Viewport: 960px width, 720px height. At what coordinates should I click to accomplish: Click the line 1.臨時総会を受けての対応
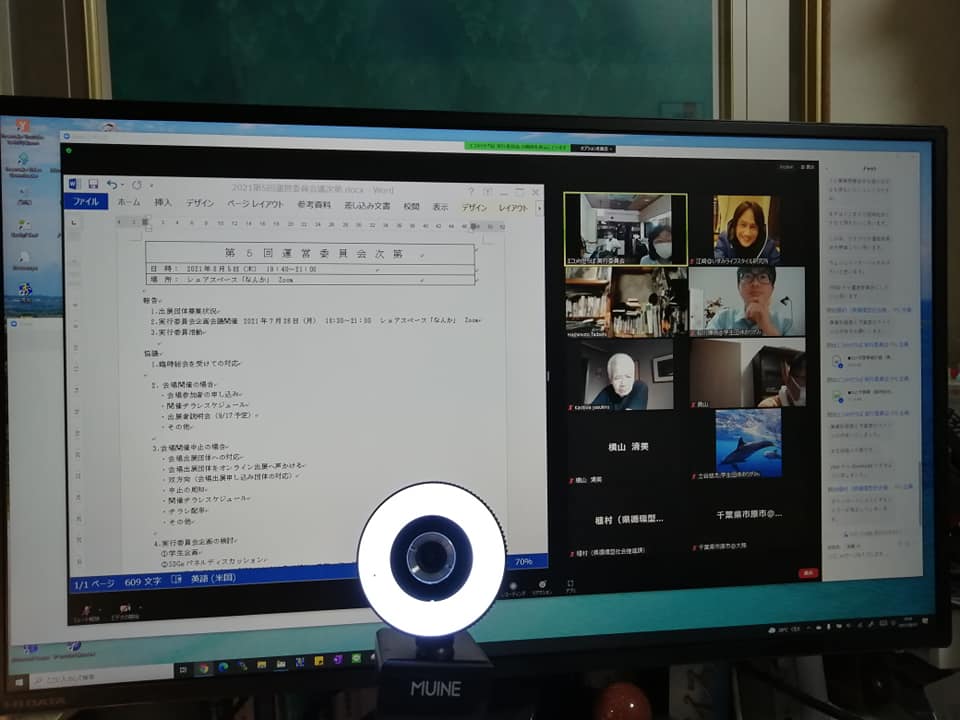pos(195,364)
